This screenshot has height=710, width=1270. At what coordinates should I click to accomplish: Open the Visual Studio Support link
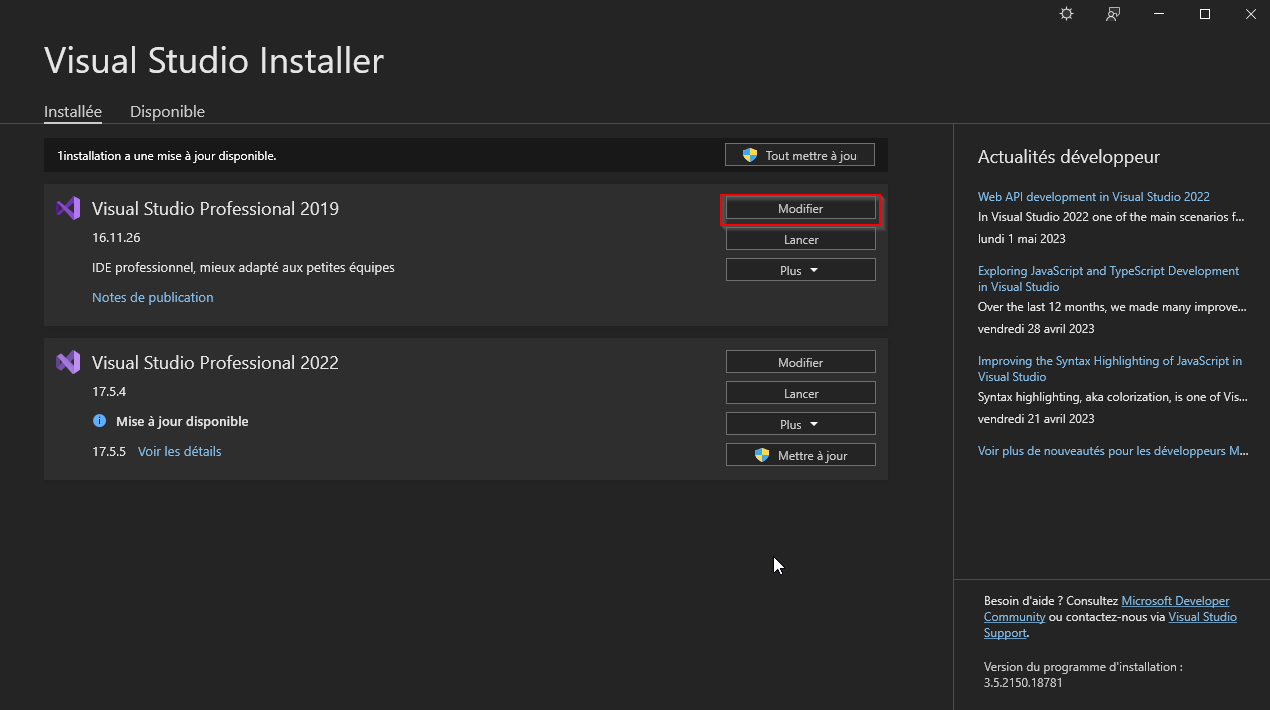tap(1110, 625)
